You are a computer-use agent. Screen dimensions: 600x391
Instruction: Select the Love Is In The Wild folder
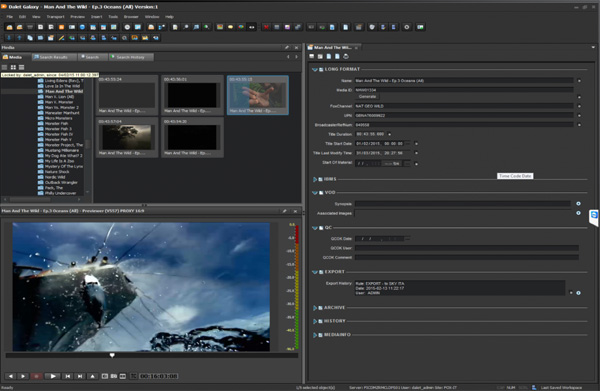(59, 86)
